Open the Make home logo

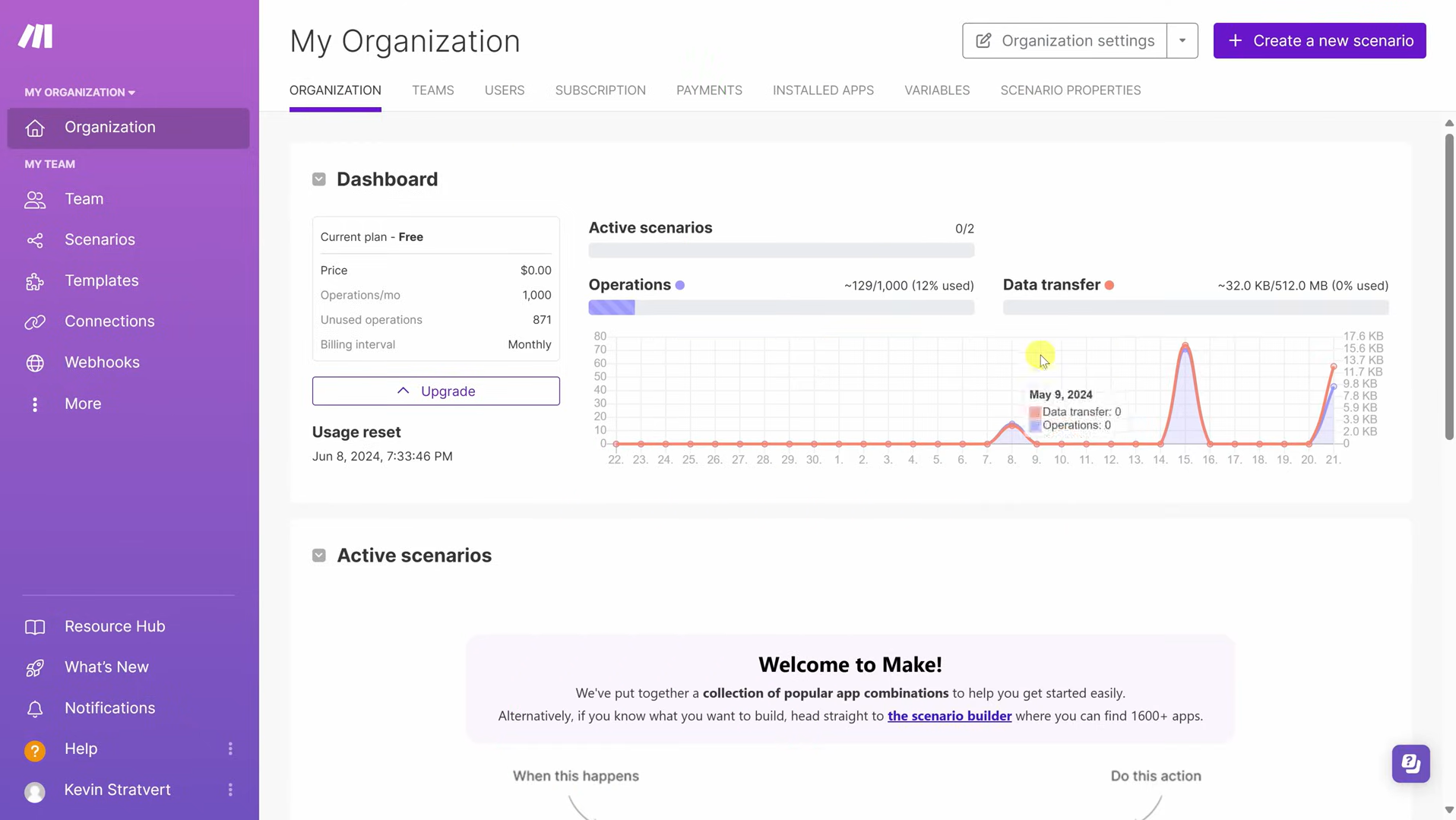pyautogui.click(x=35, y=35)
